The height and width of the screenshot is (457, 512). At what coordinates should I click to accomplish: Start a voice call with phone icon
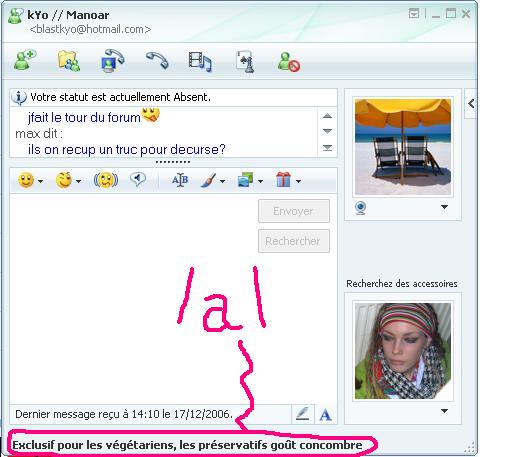click(157, 60)
